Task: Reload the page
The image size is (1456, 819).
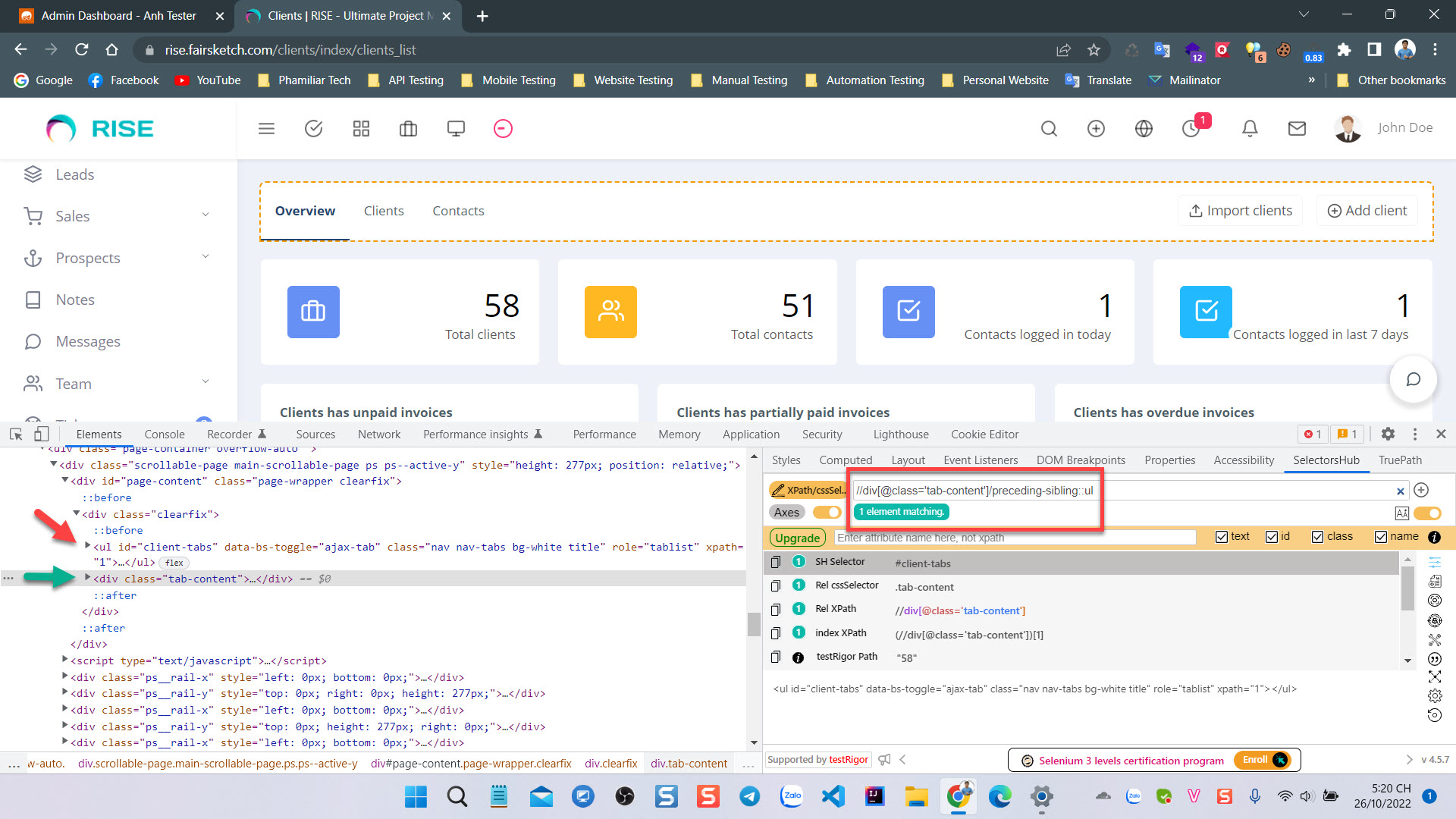Action: click(x=82, y=50)
